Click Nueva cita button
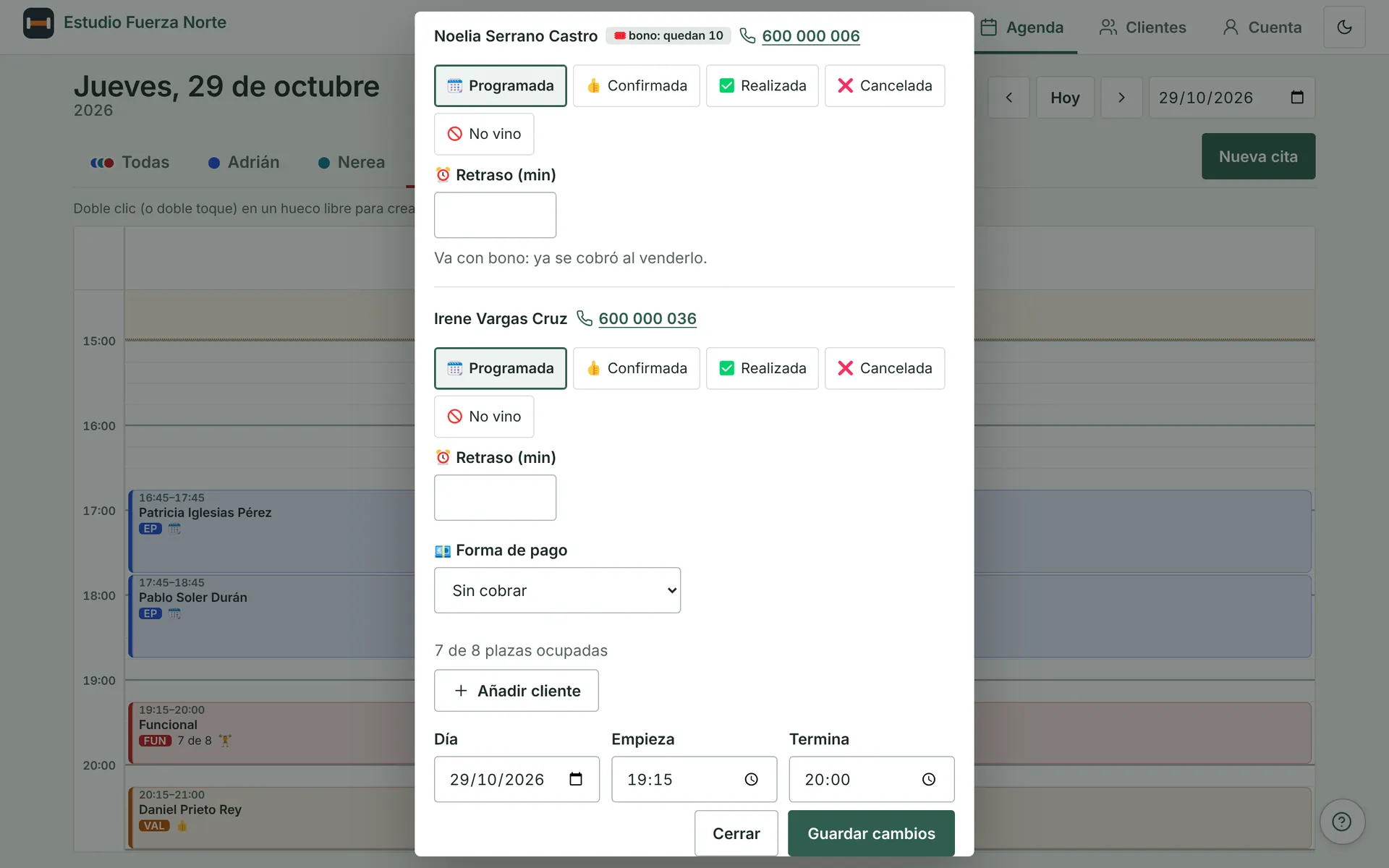Screen dimensions: 1389x868 [1258, 156]
